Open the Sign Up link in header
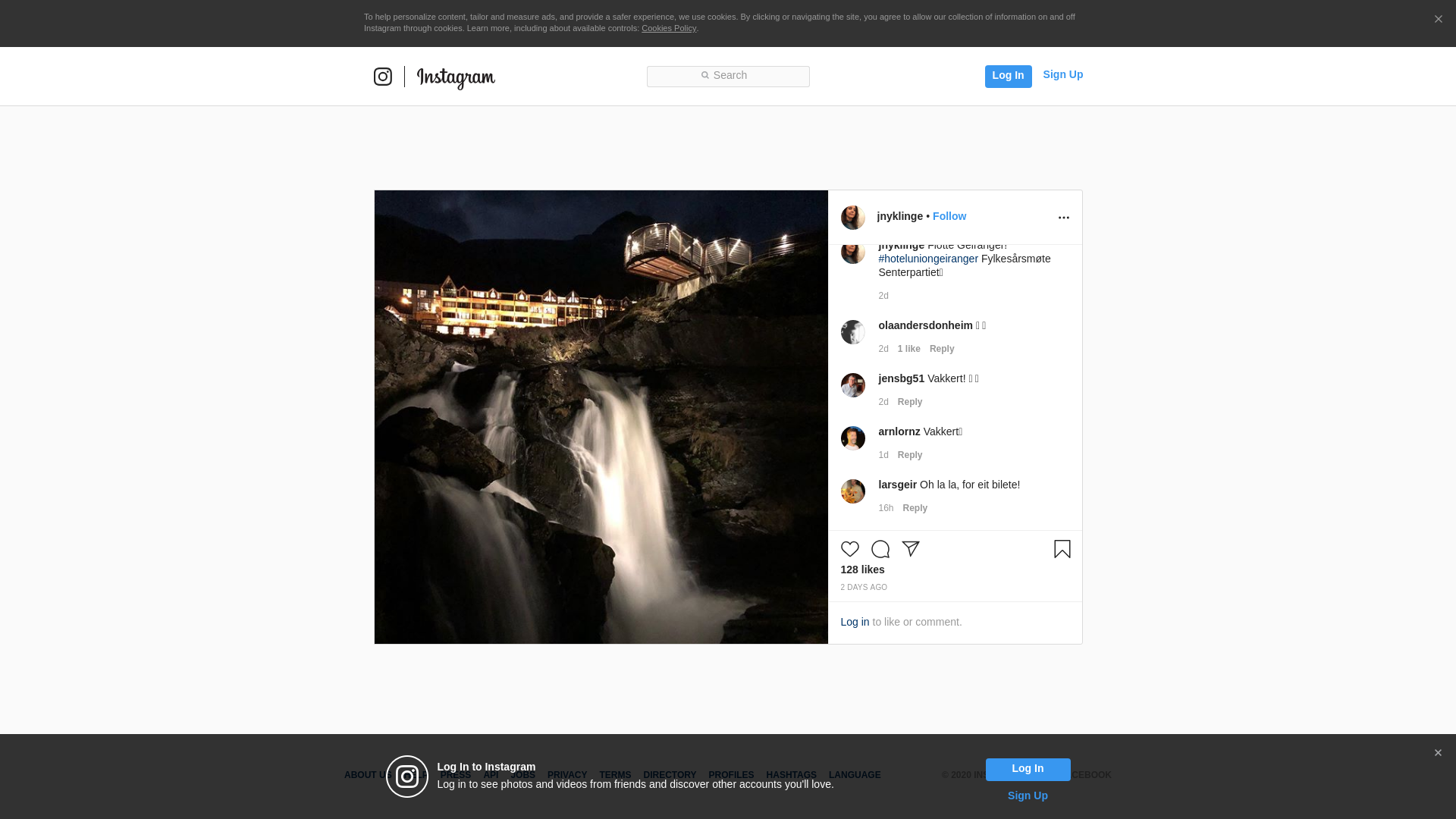 coord(1062,74)
